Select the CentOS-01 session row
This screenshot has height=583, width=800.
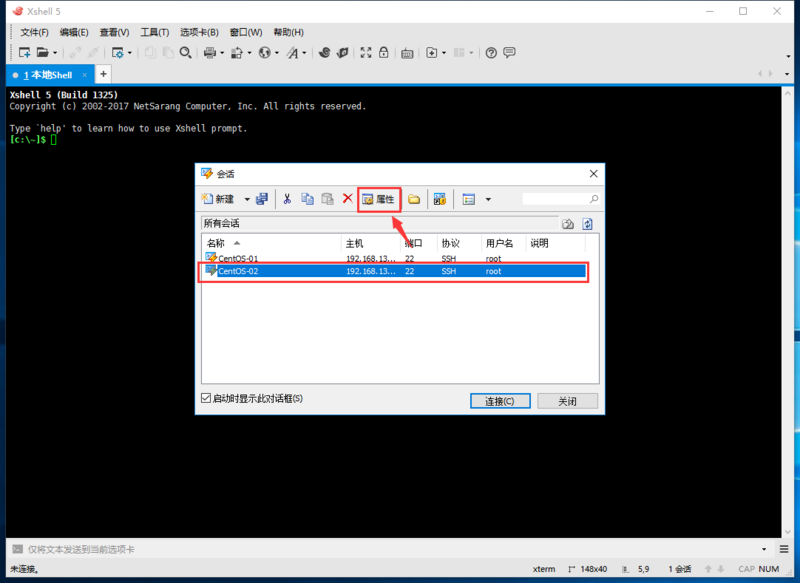tap(394, 259)
